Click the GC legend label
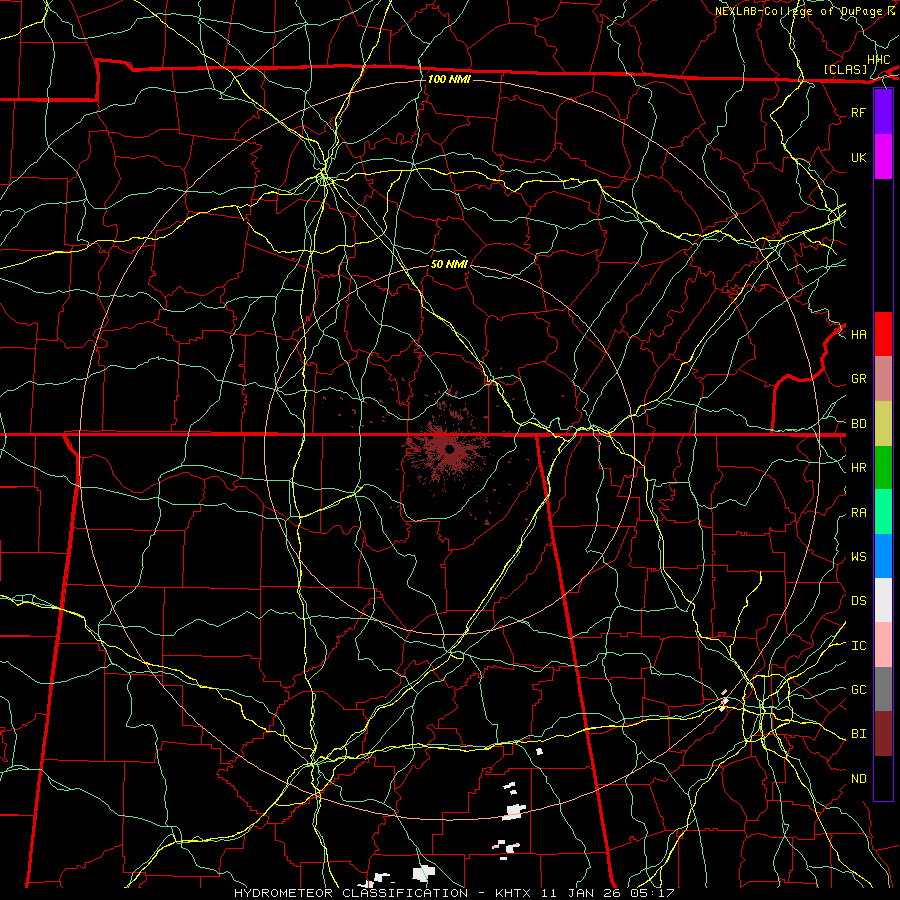900x900 pixels. pyautogui.click(x=858, y=690)
